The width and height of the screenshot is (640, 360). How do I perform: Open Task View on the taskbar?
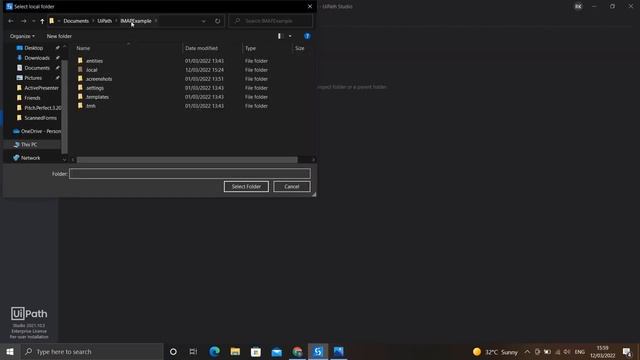193,351
